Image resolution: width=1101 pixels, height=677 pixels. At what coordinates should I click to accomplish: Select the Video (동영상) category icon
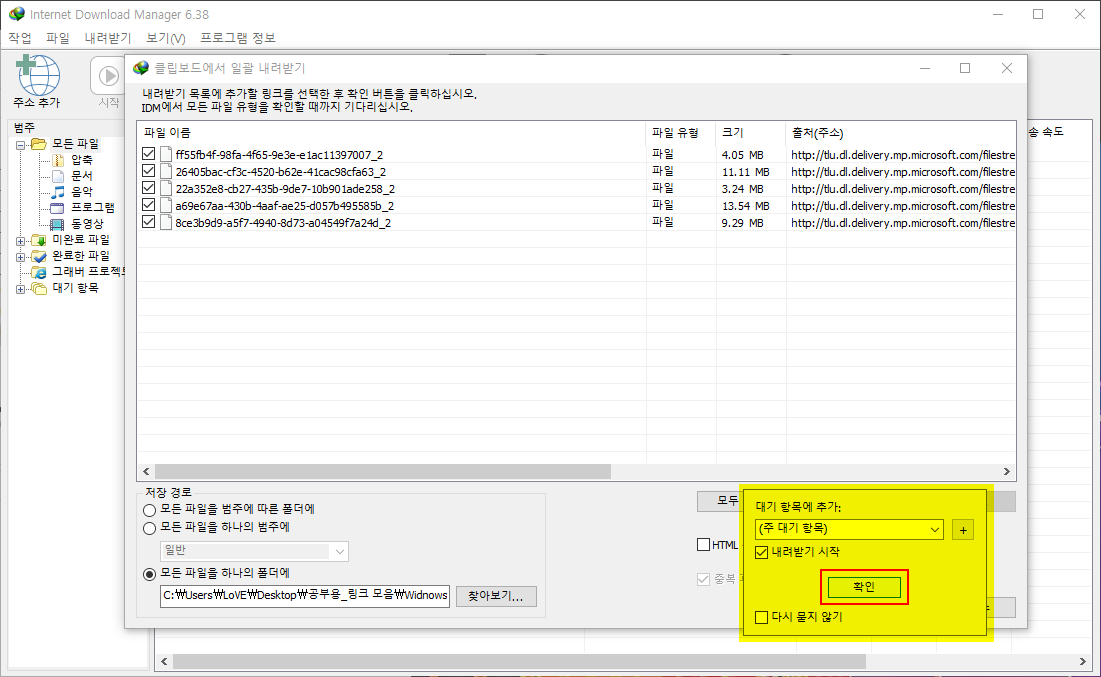point(58,224)
